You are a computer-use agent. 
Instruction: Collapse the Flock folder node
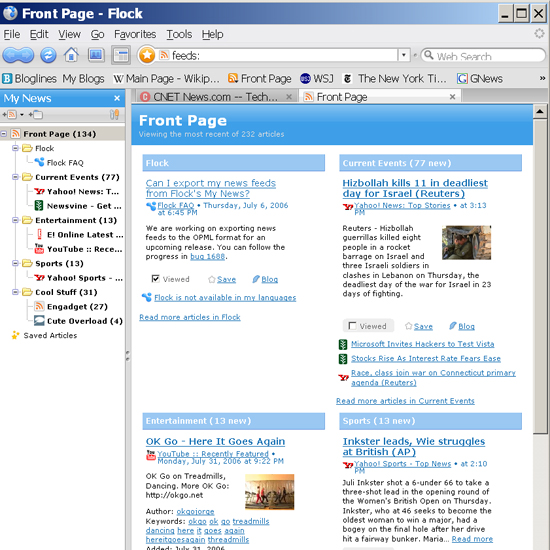pos(15,148)
